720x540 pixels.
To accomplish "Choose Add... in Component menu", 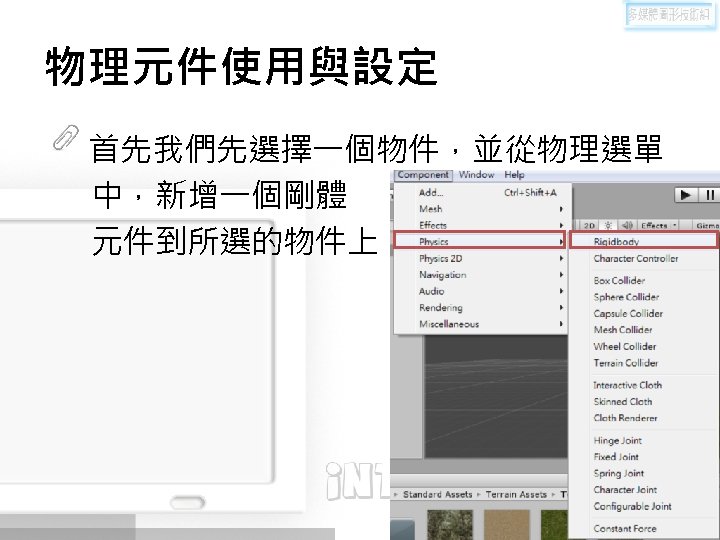I will [481, 192].
